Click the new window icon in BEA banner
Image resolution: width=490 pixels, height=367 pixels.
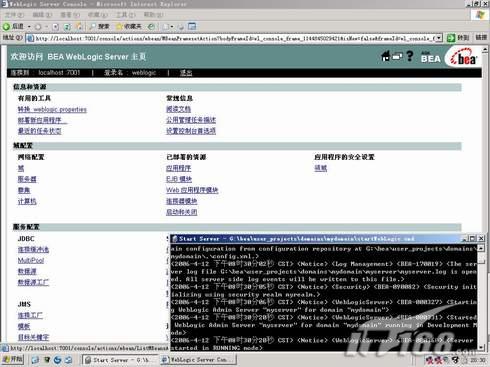coord(397,57)
